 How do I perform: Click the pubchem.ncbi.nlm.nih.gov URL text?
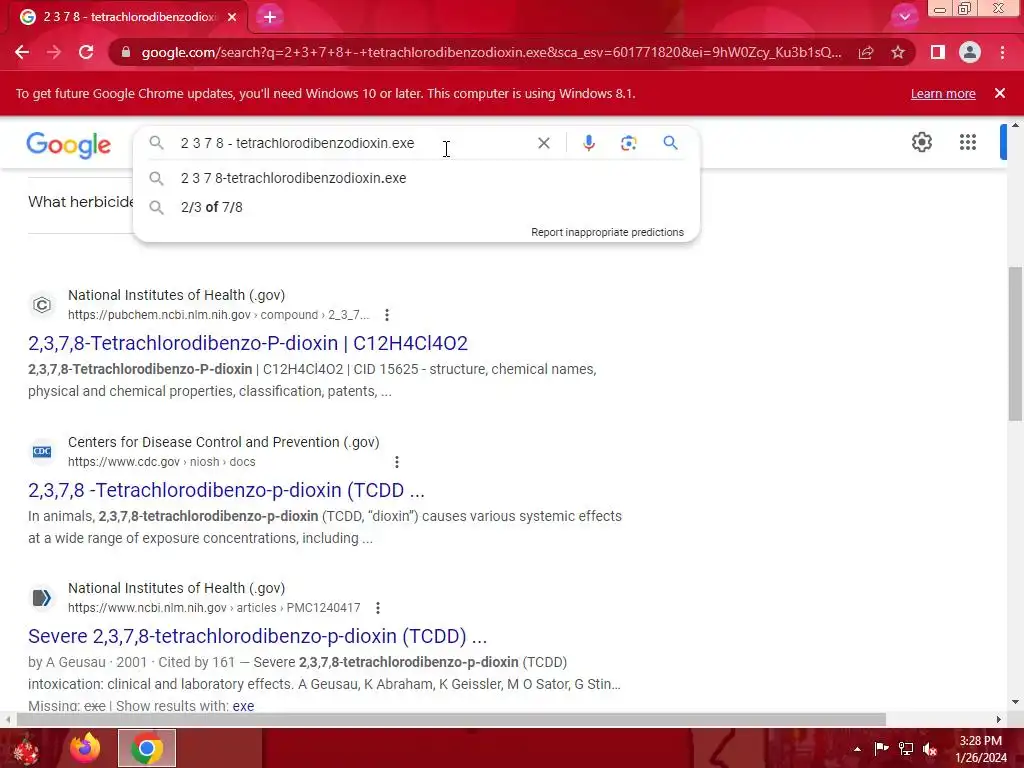(219, 315)
